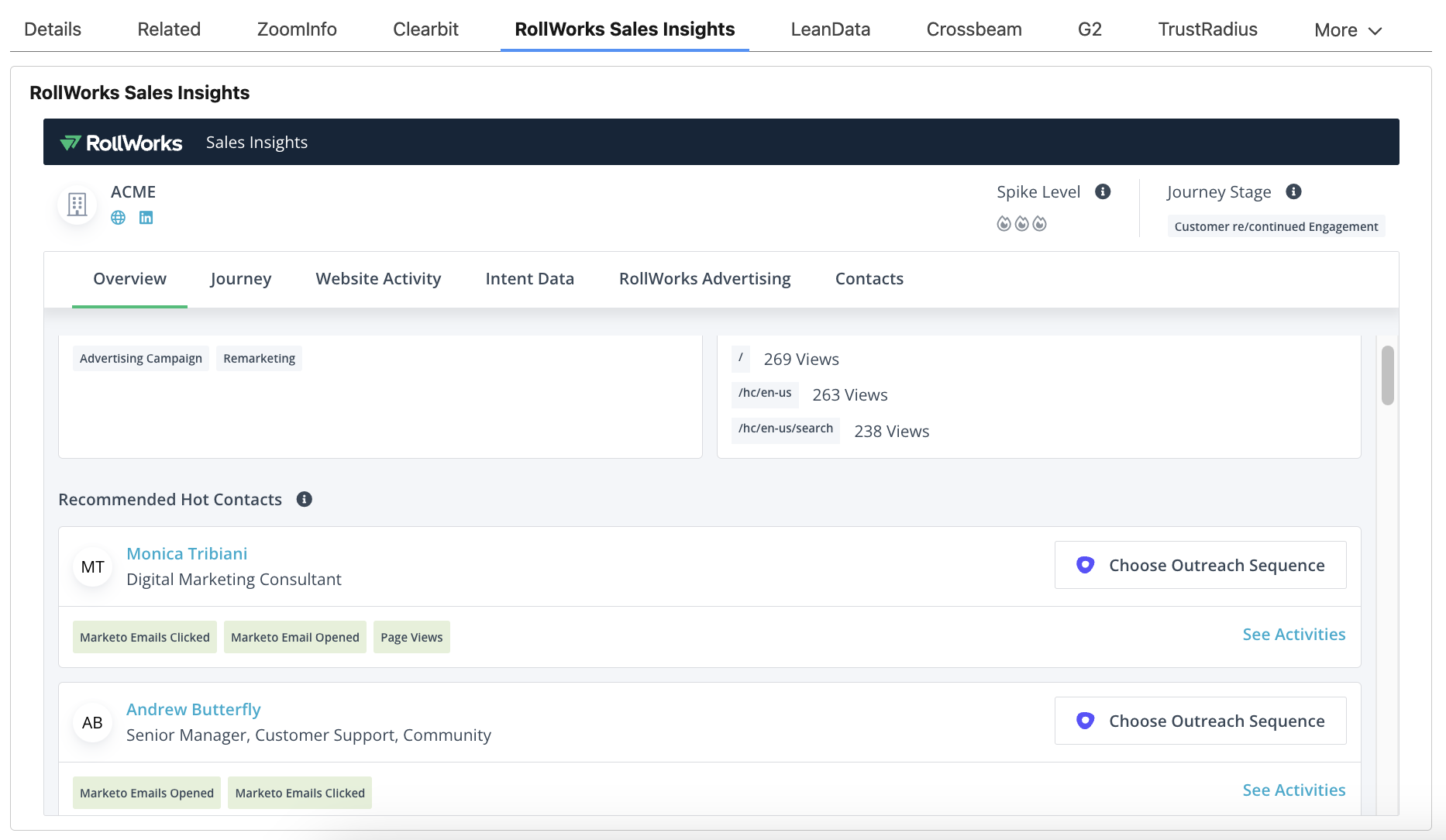Switch to the ZoomInfo tab
The image size is (1446, 840).
297,29
